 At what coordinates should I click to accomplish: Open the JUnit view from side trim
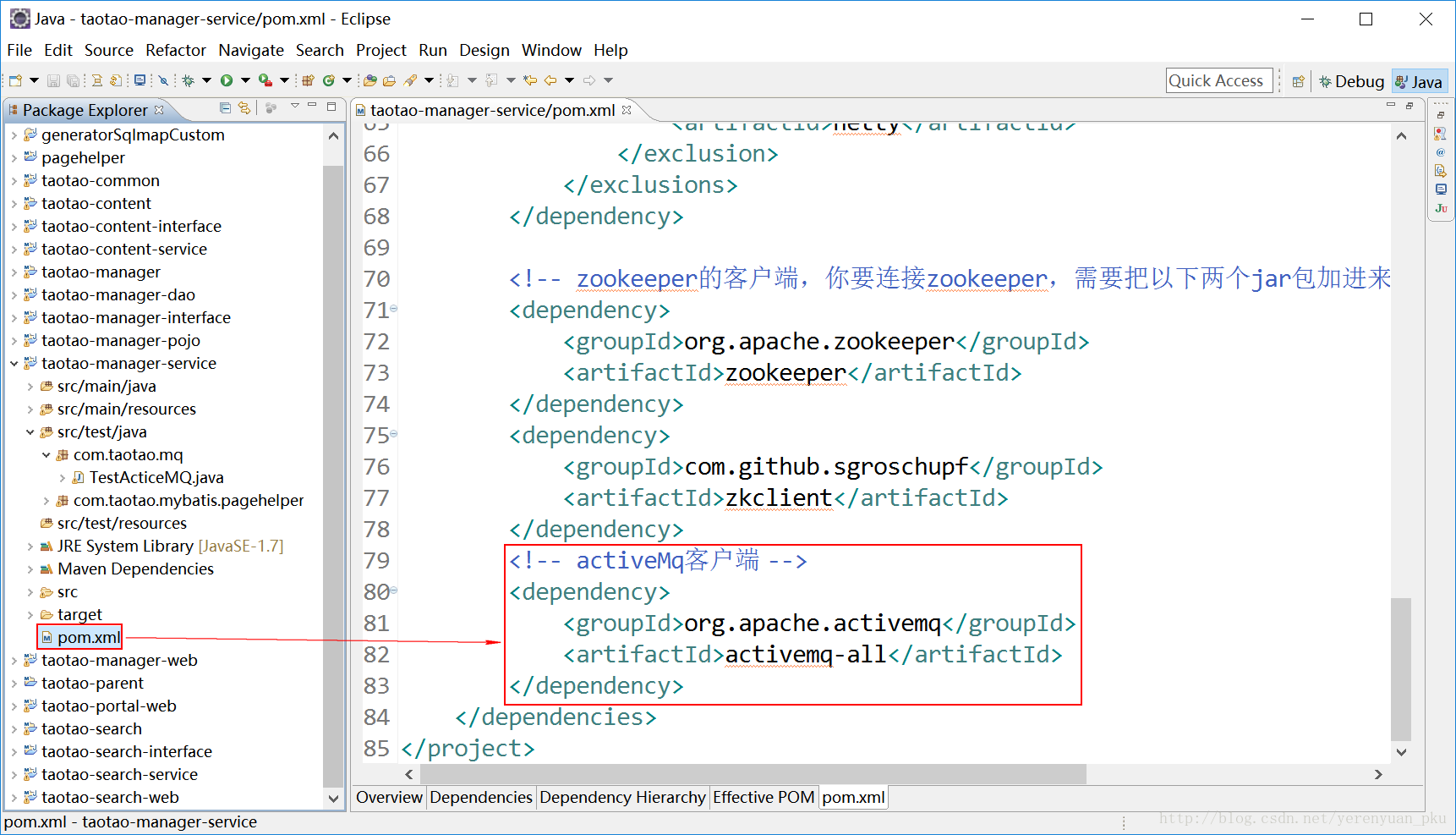(x=1441, y=208)
